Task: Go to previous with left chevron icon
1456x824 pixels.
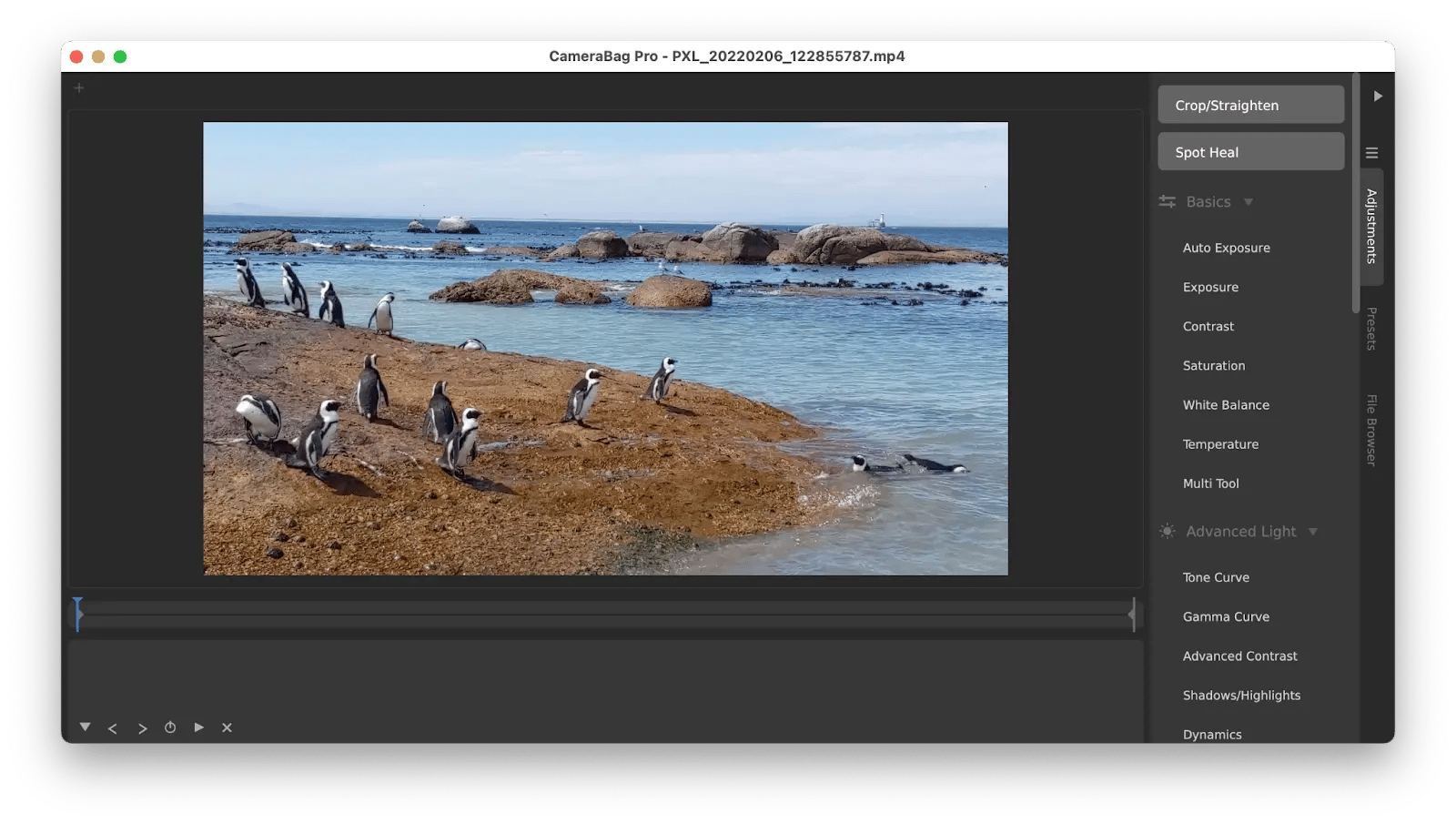Action: [x=113, y=728]
